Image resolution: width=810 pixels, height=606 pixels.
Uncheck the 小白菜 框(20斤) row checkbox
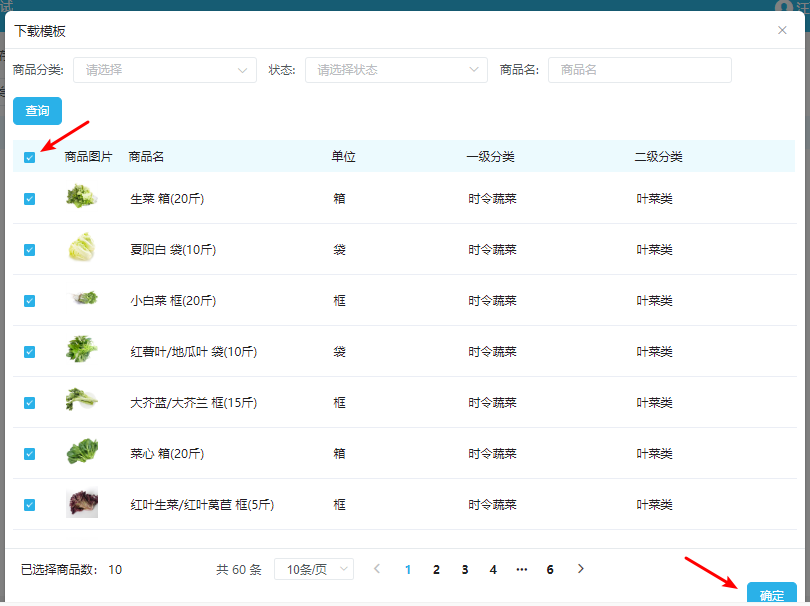29,301
